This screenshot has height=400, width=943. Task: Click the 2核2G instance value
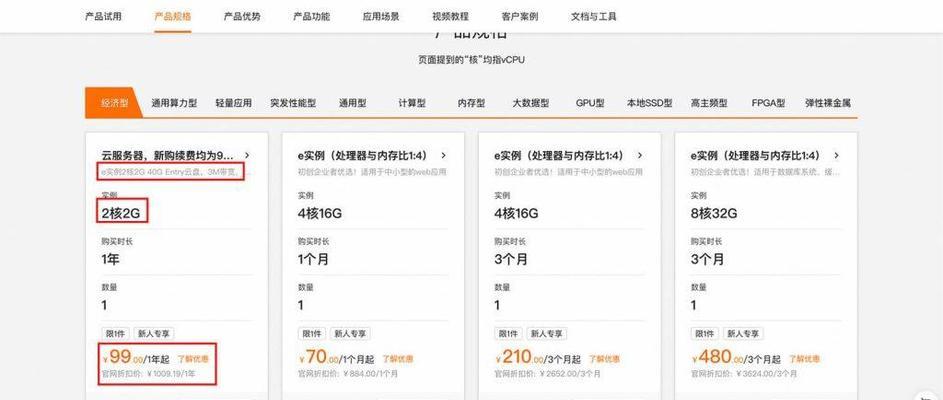[x=122, y=213]
